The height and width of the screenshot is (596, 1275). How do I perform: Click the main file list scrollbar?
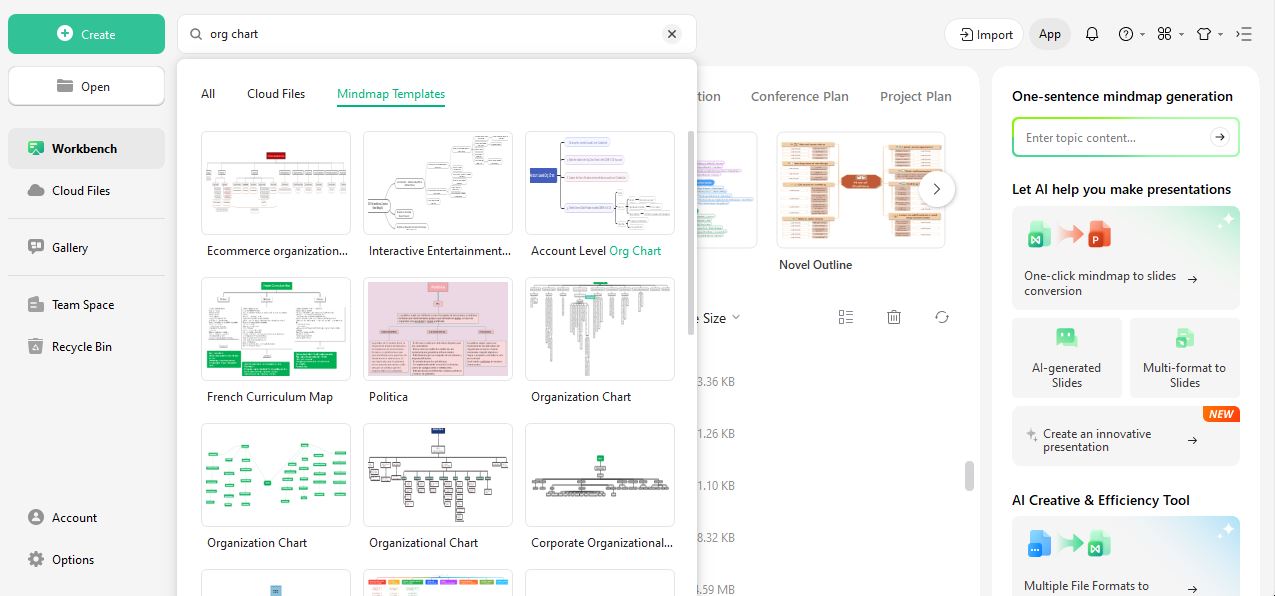[x=969, y=476]
